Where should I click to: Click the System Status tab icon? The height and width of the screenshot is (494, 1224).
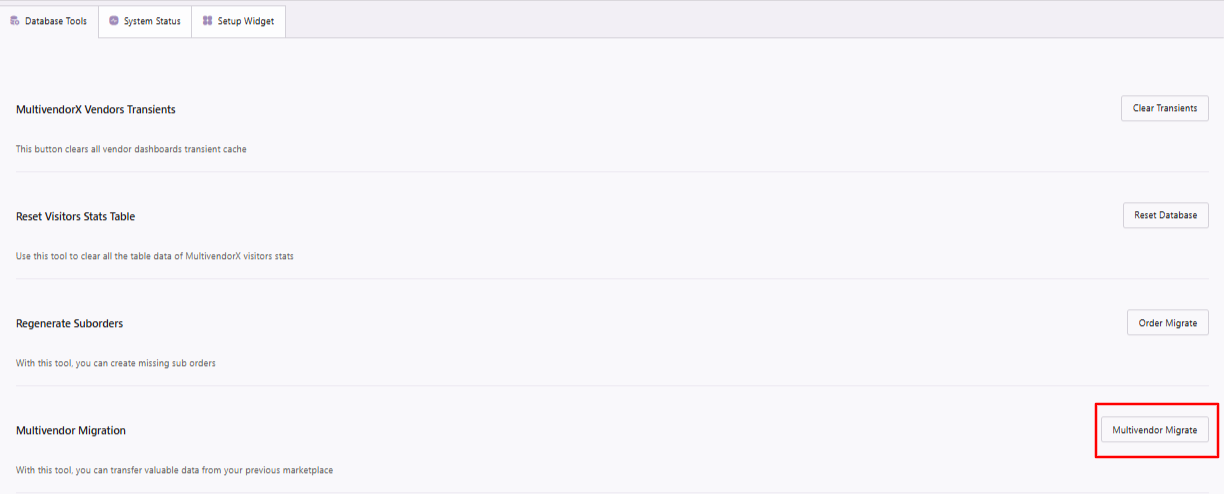pyautogui.click(x=114, y=21)
